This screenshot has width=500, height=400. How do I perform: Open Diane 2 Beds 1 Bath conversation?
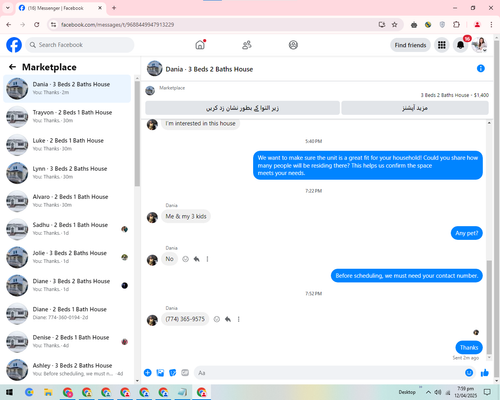point(67,313)
